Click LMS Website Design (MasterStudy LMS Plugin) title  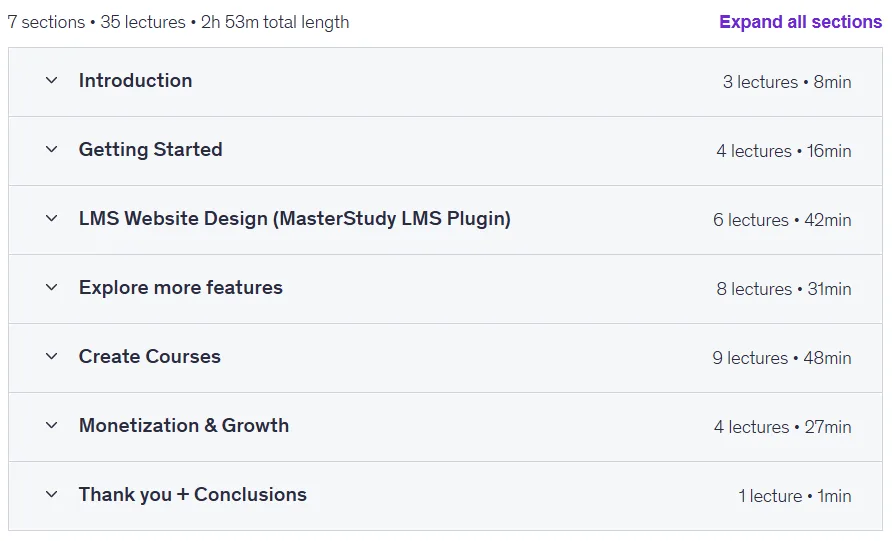click(295, 218)
